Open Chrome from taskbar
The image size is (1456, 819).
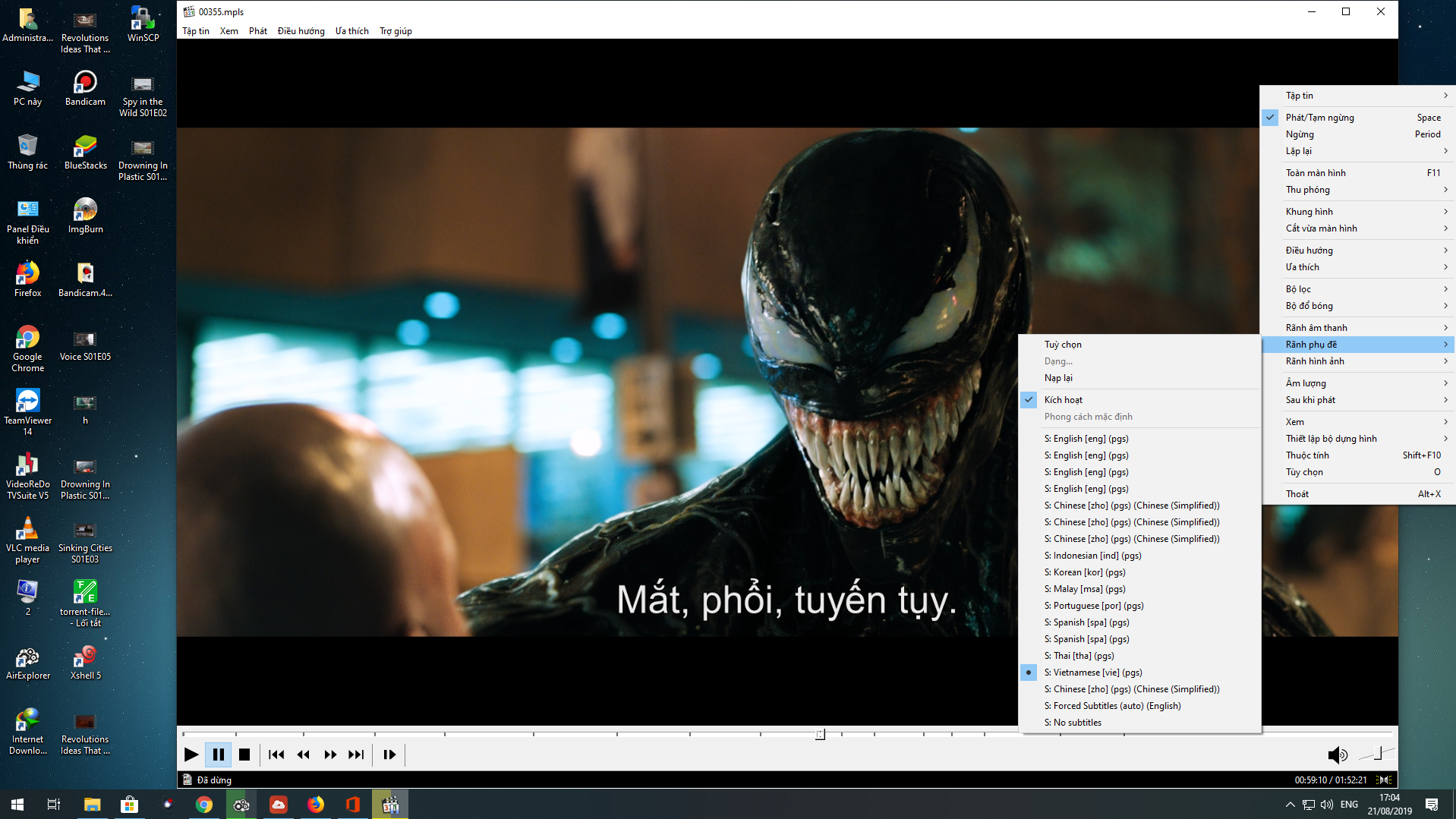click(x=203, y=805)
